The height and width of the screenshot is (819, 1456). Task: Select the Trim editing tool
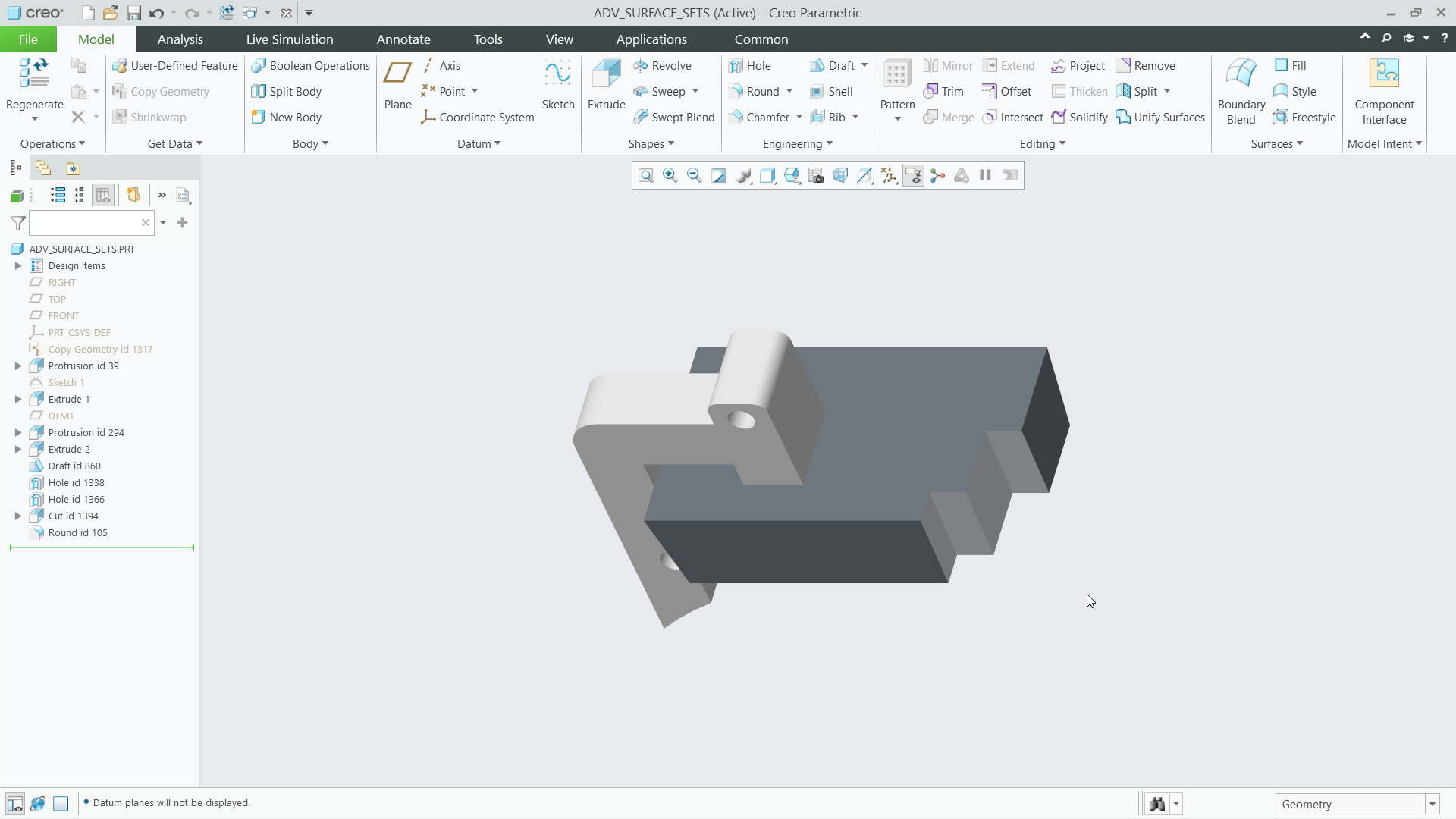pyautogui.click(x=943, y=91)
